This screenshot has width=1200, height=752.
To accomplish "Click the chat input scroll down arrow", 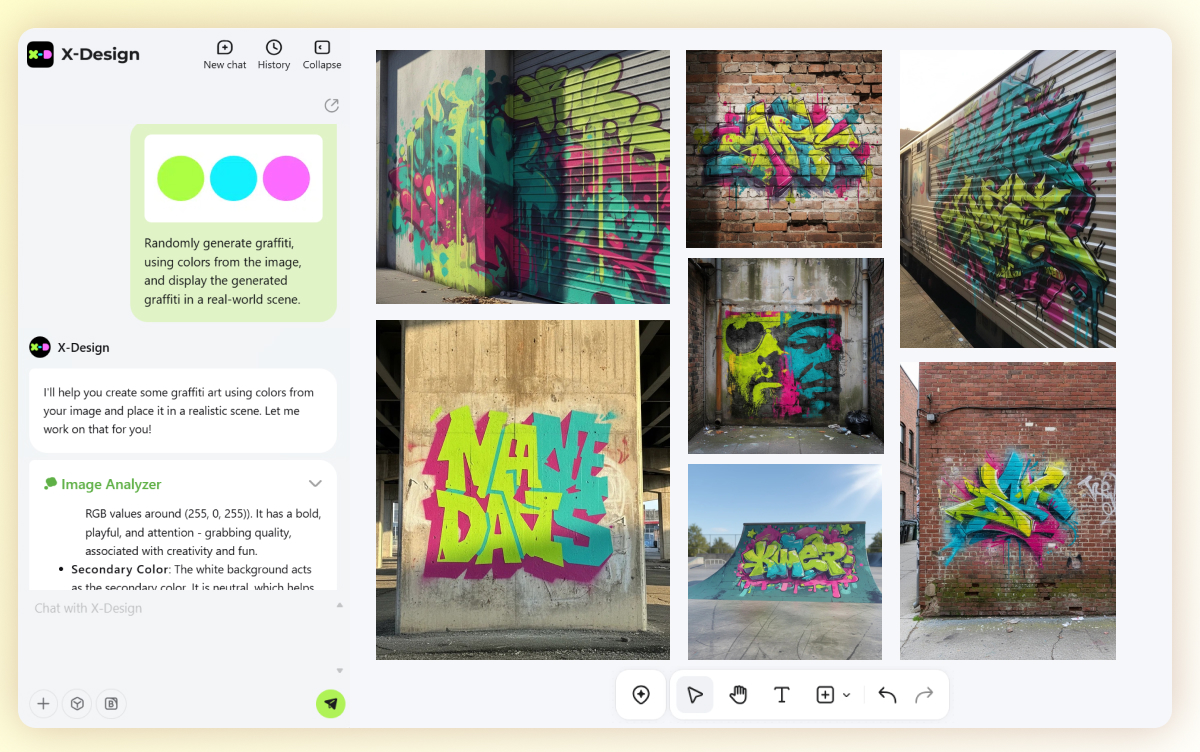I will [x=340, y=671].
